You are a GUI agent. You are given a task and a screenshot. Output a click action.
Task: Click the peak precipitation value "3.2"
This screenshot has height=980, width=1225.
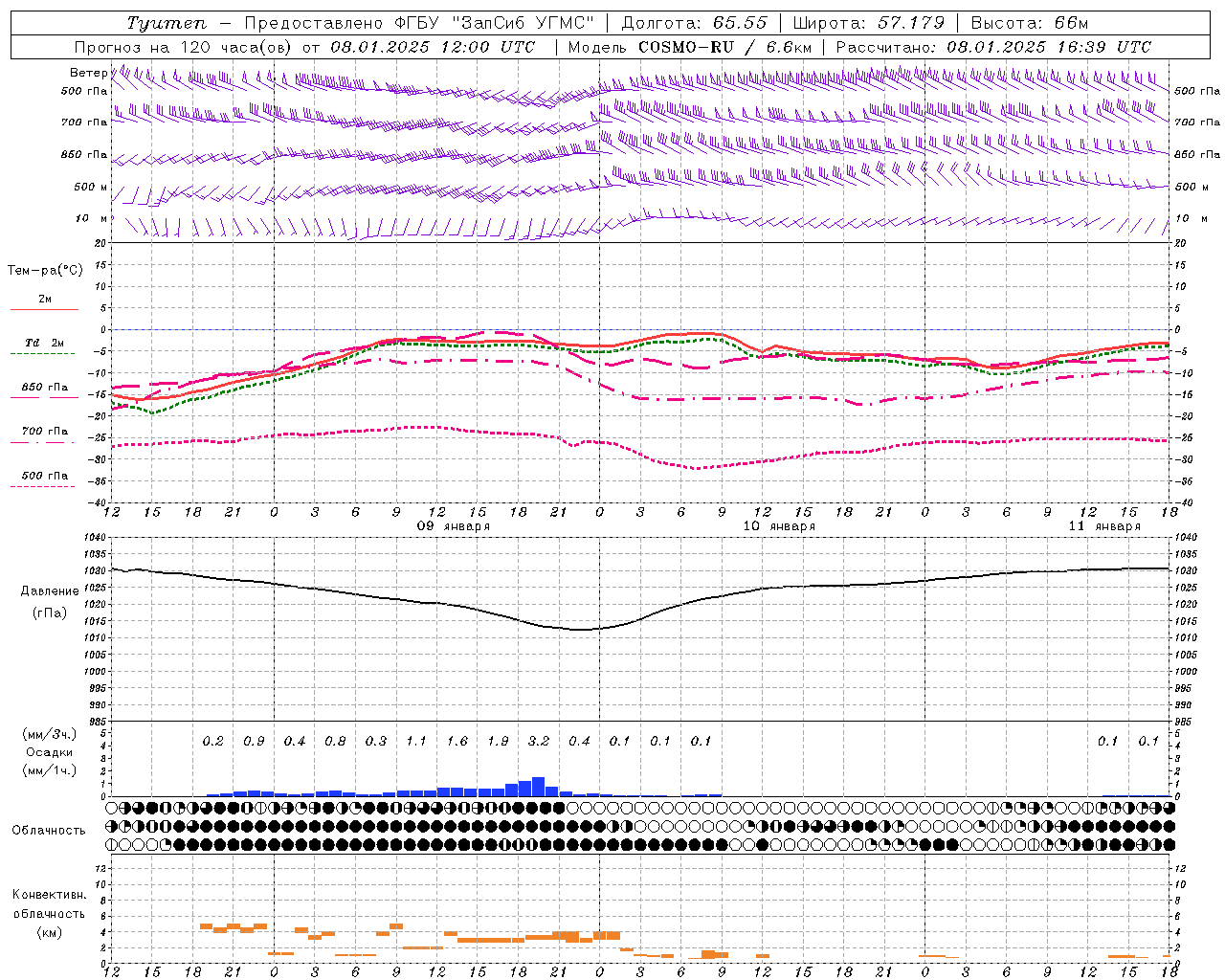tap(539, 742)
